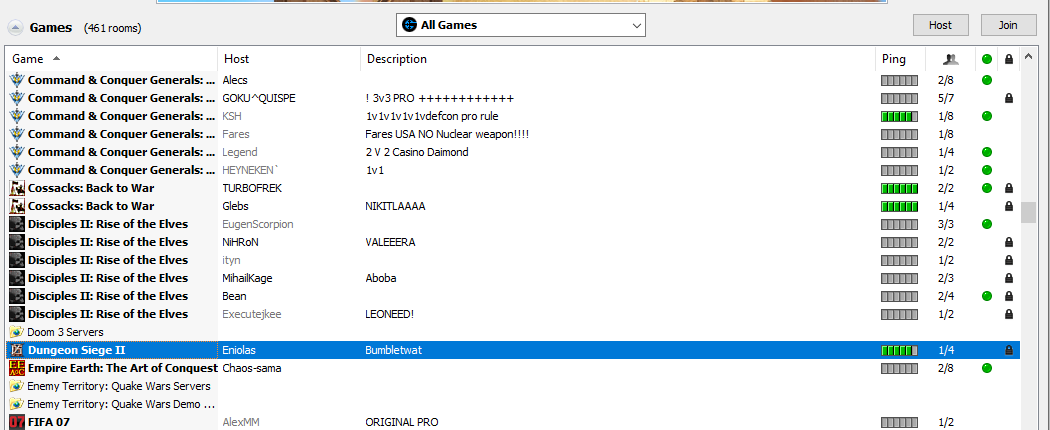The image size is (1050, 430).
Task: Sort by green status dot column header
Action: (986, 59)
